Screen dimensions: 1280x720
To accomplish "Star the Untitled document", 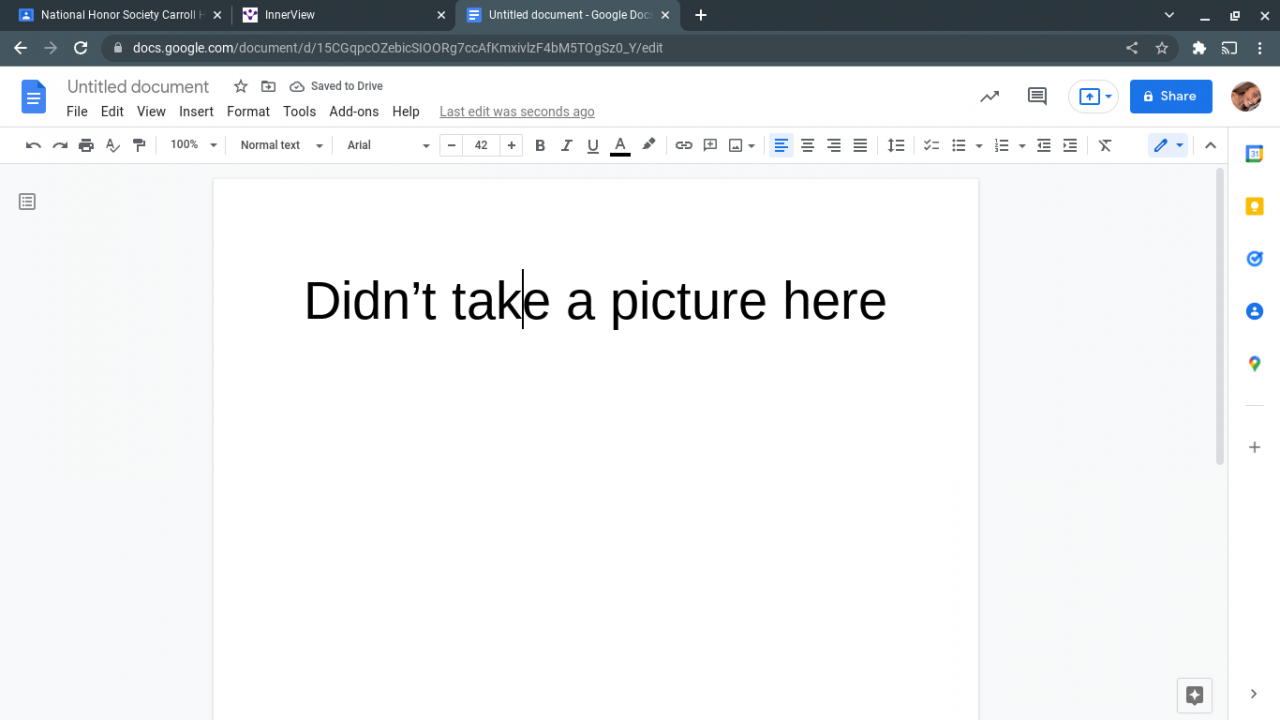I will [x=240, y=87].
